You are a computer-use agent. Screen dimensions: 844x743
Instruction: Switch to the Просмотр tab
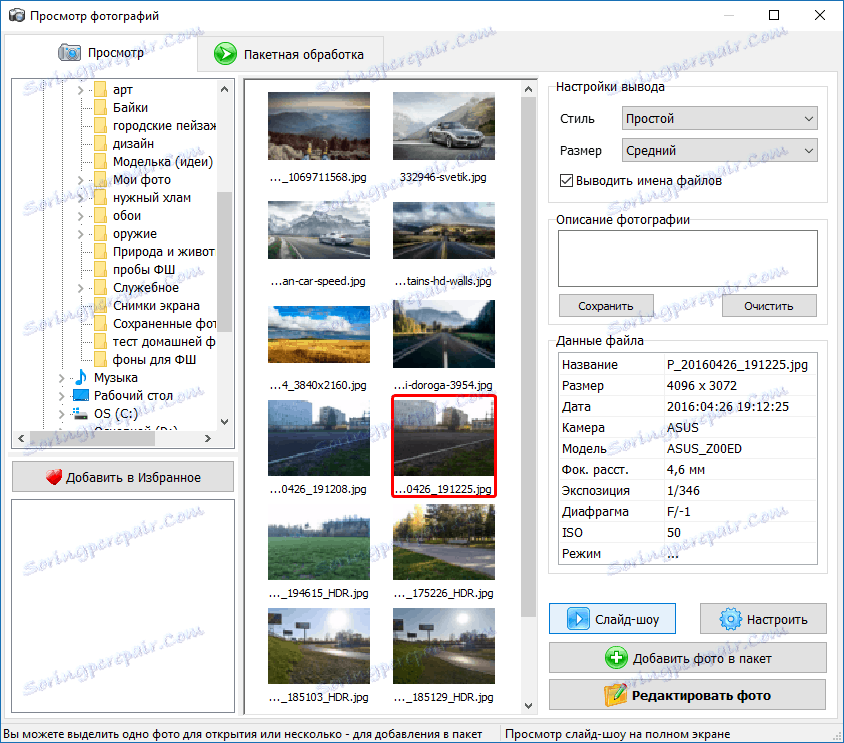[x=101, y=53]
